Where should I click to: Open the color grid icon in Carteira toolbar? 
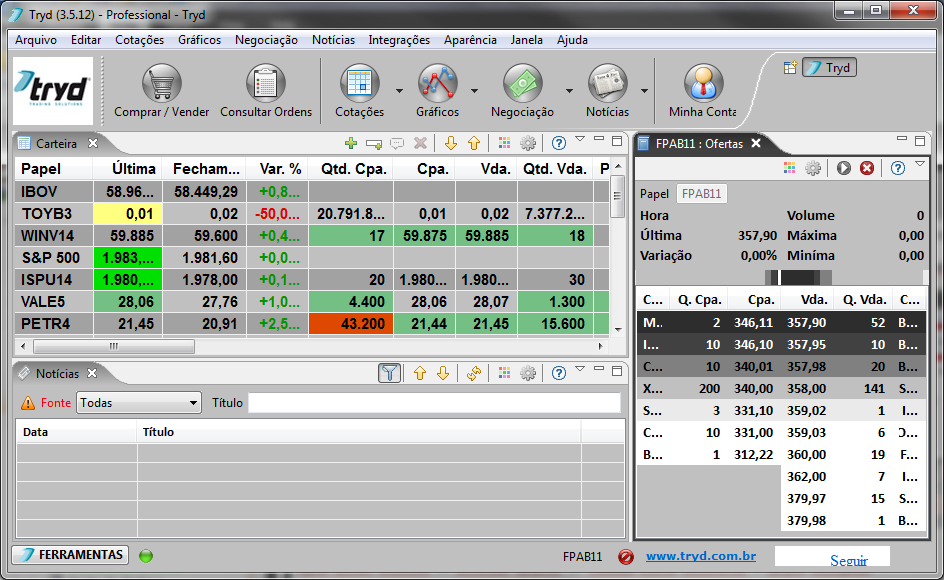click(x=505, y=143)
